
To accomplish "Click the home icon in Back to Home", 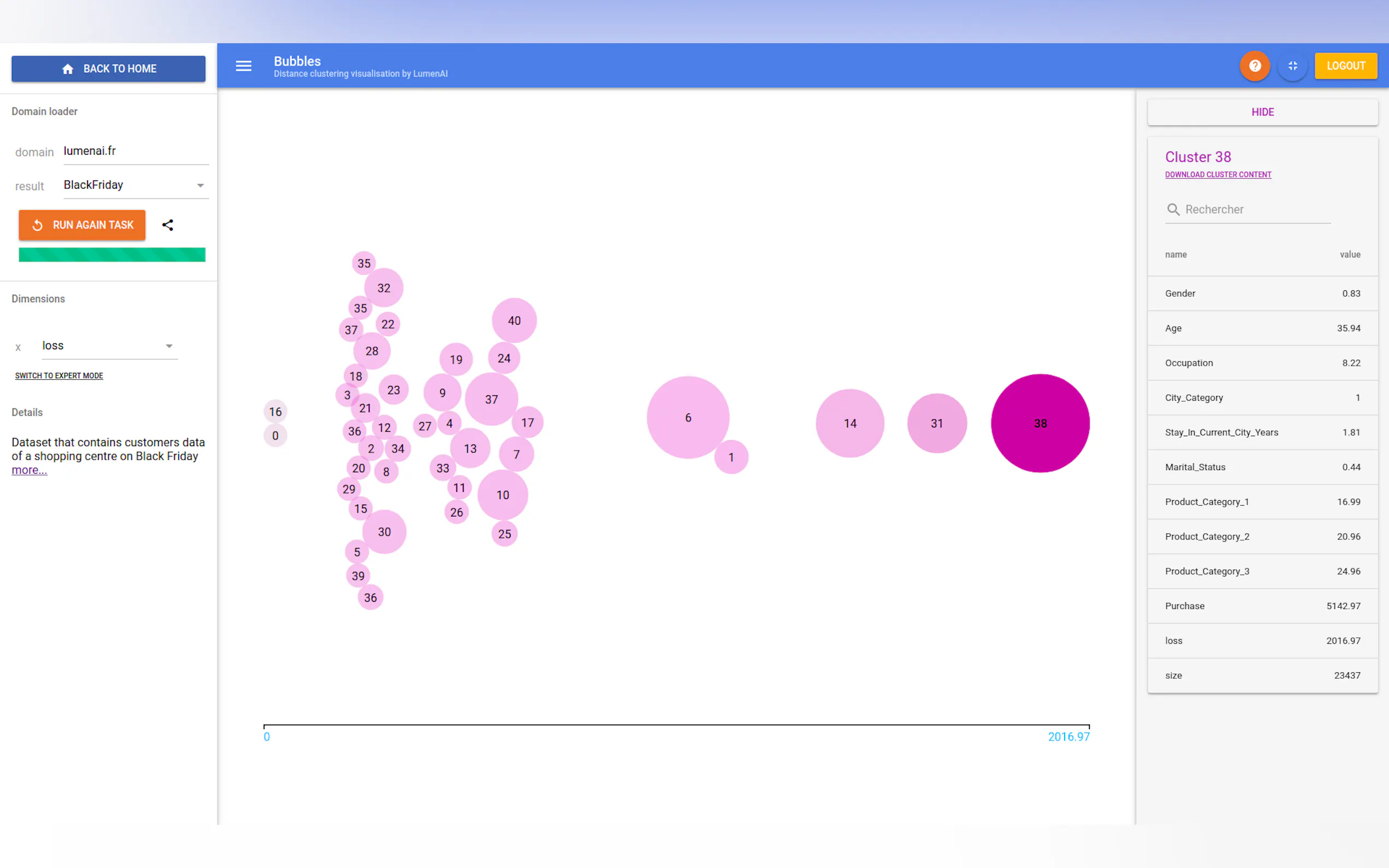I will click(68, 69).
